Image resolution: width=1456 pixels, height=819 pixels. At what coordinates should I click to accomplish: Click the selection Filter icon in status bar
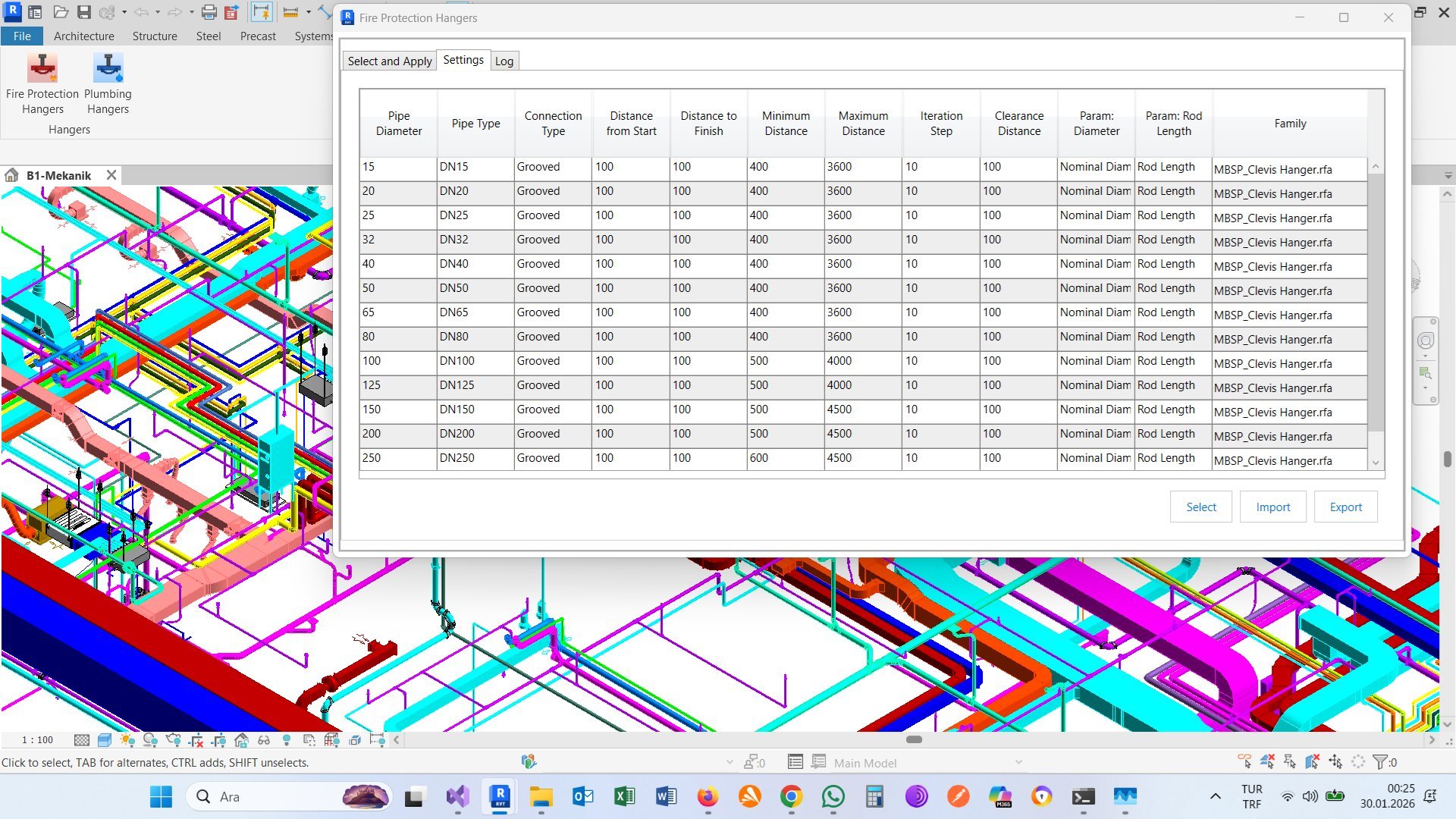point(1380,761)
